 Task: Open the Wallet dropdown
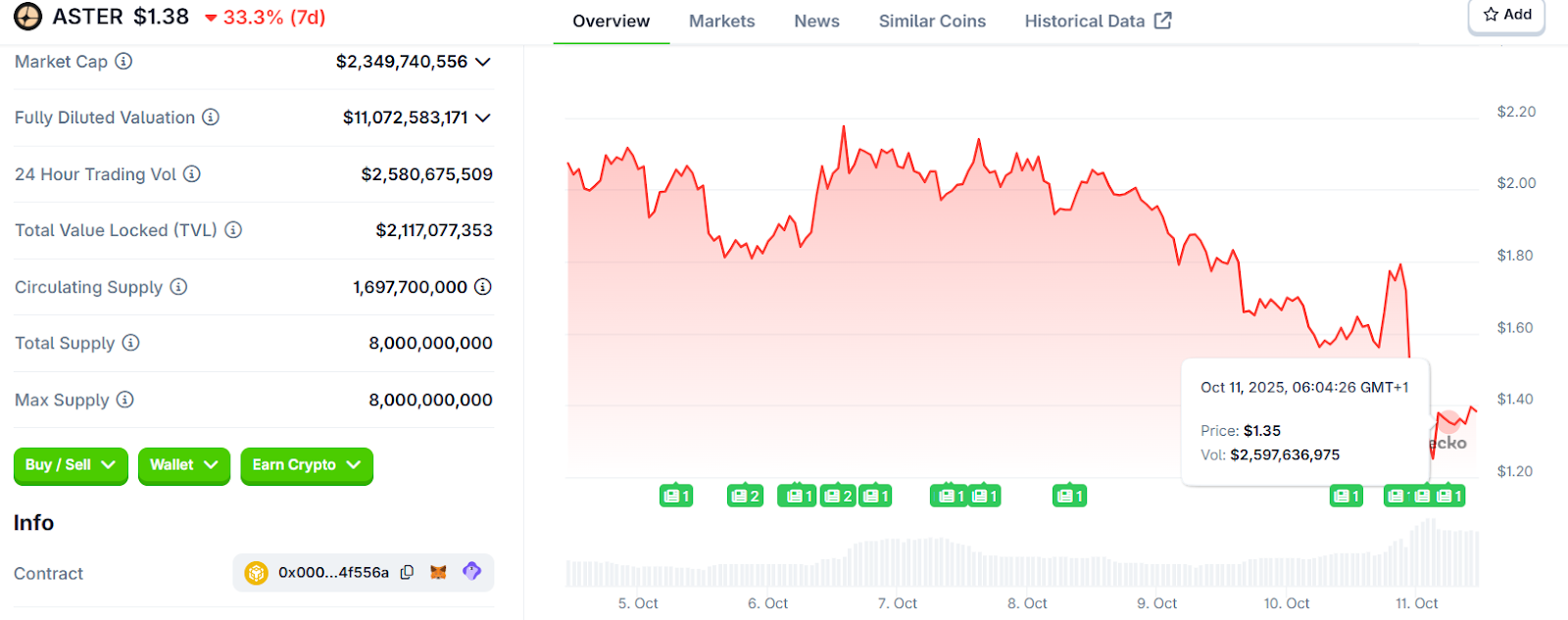[183, 465]
